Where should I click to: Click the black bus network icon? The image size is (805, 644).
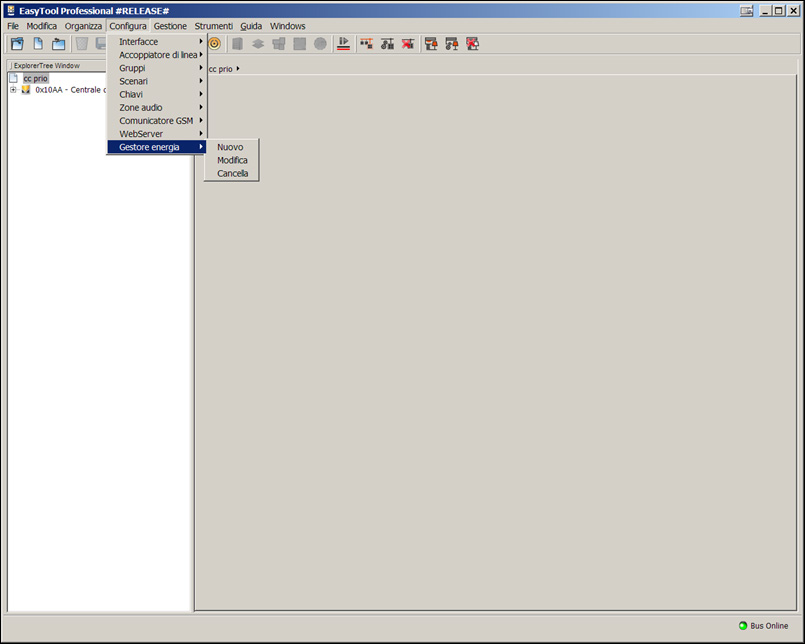point(387,44)
